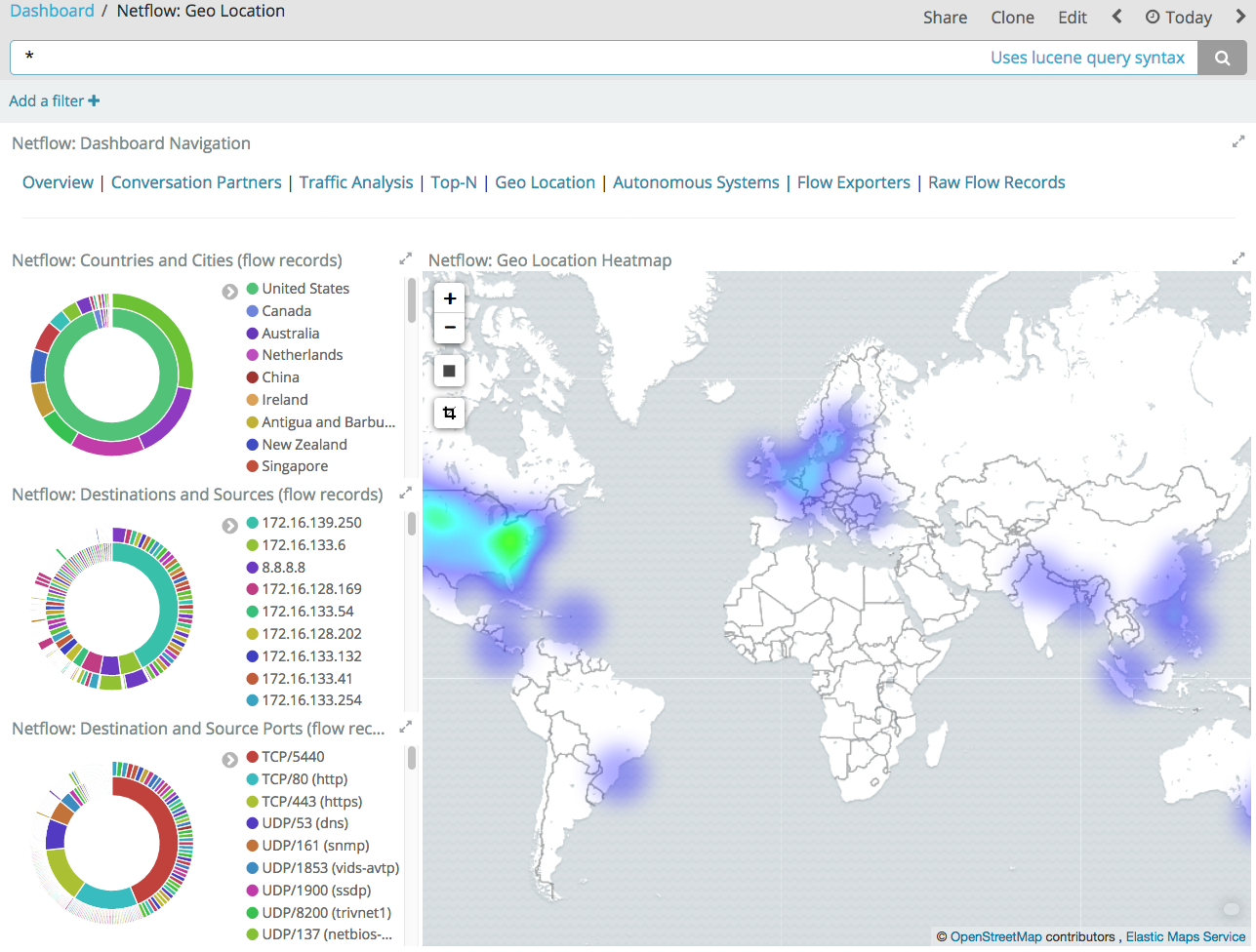Select the Canada color dot in the legend
The width and height of the screenshot is (1256, 952).
point(253,310)
